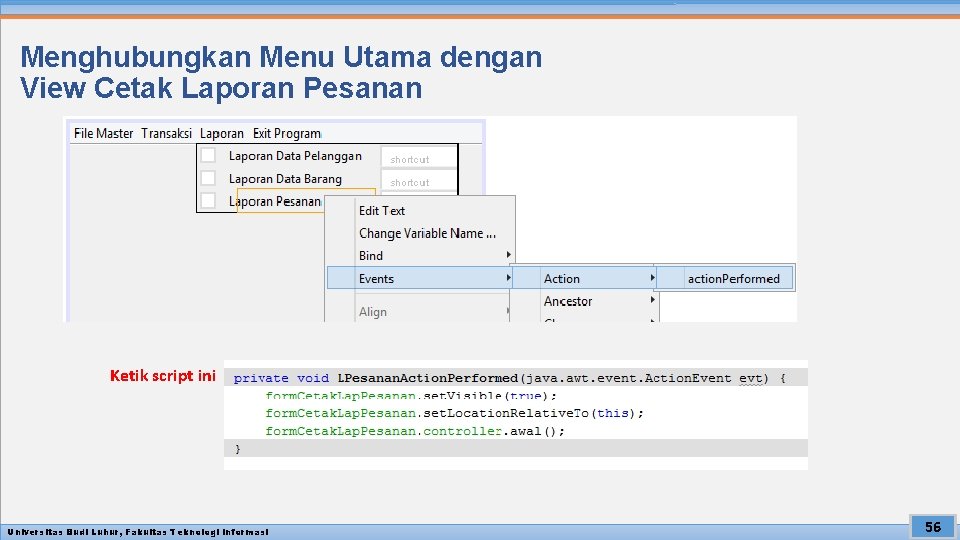
Task: Select Laporan Data Barang menu item
Action: (x=285, y=179)
